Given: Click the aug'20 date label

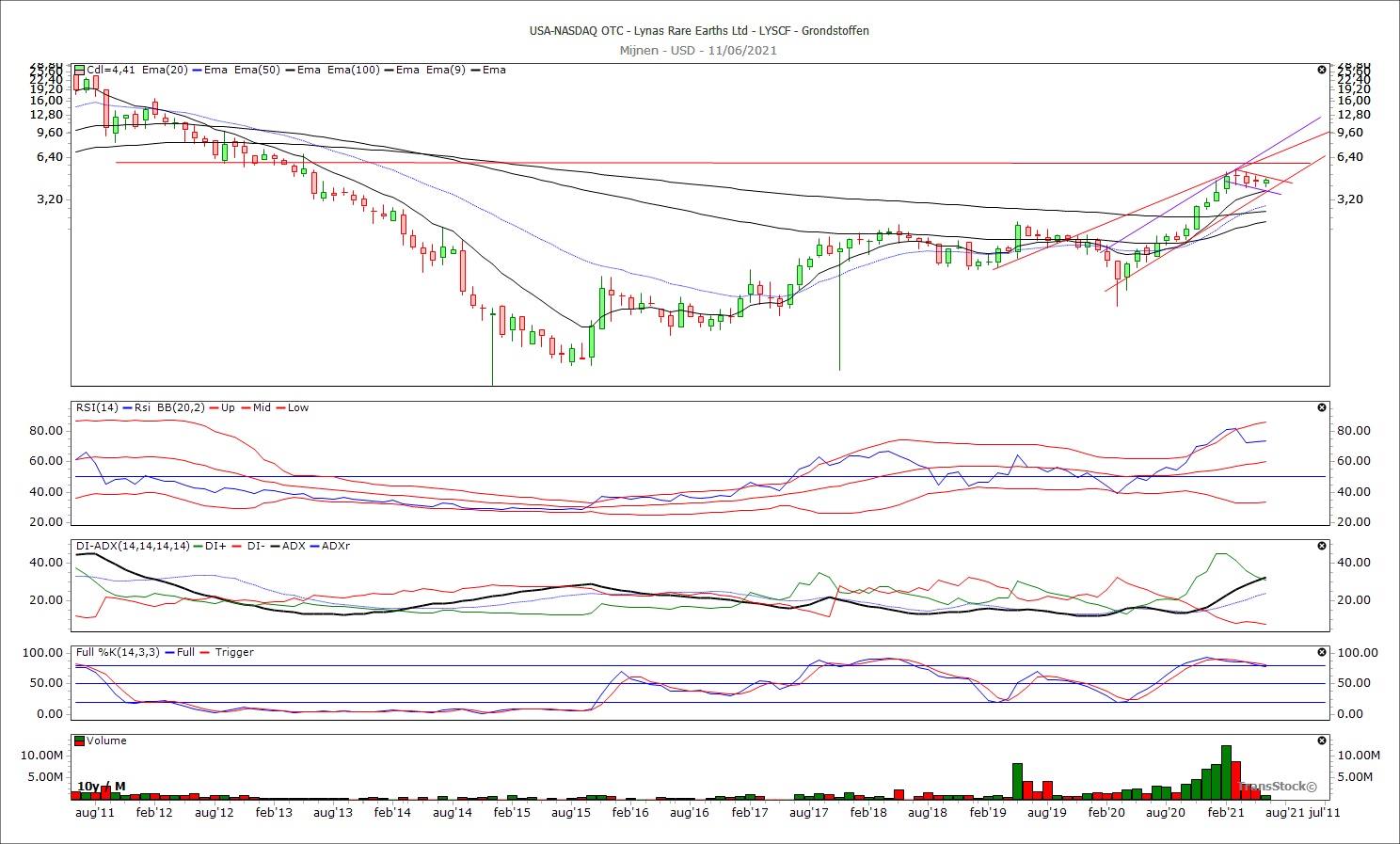Looking at the screenshot, I should tap(1166, 812).
